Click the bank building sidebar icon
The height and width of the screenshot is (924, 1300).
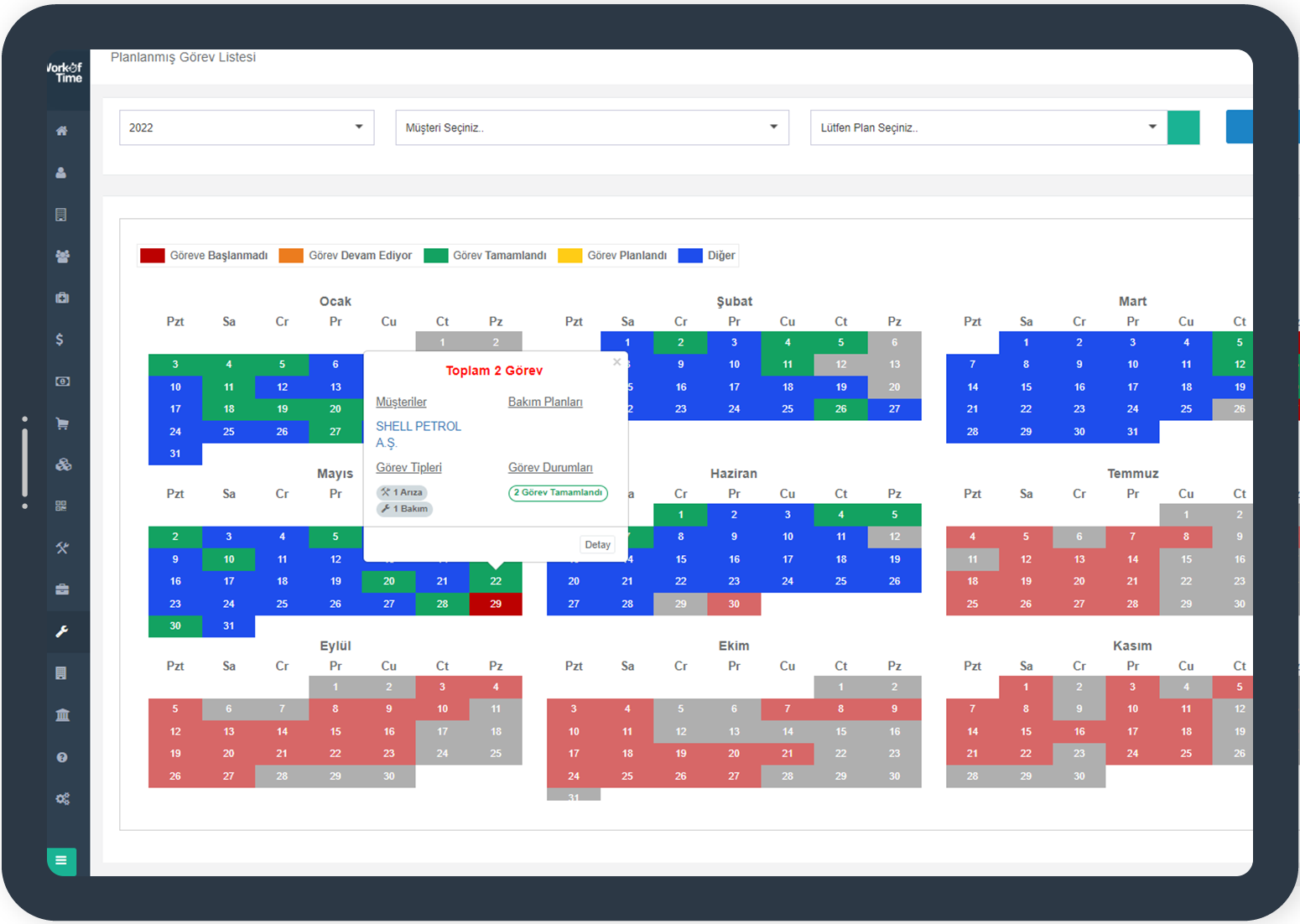[x=62, y=715]
